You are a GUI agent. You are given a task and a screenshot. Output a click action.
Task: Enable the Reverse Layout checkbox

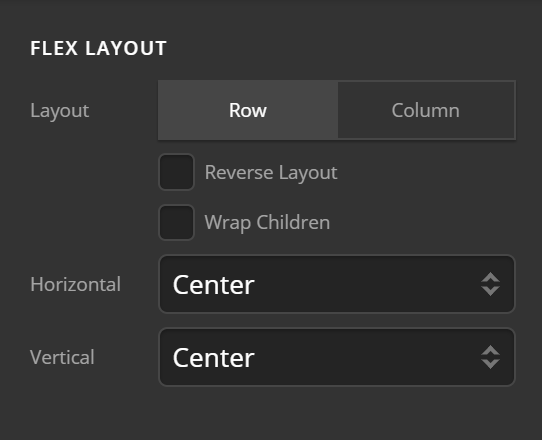pyautogui.click(x=176, y=172)
